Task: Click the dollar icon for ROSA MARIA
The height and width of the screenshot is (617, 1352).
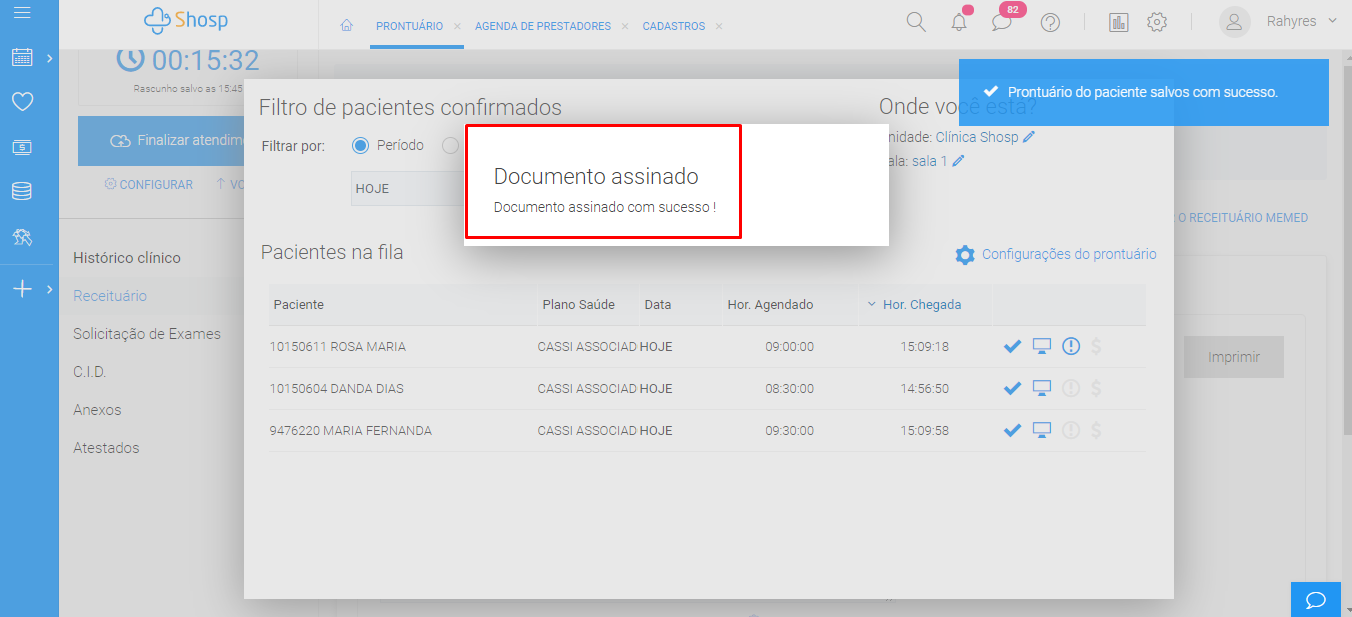Action: (x=1097, y=347)
